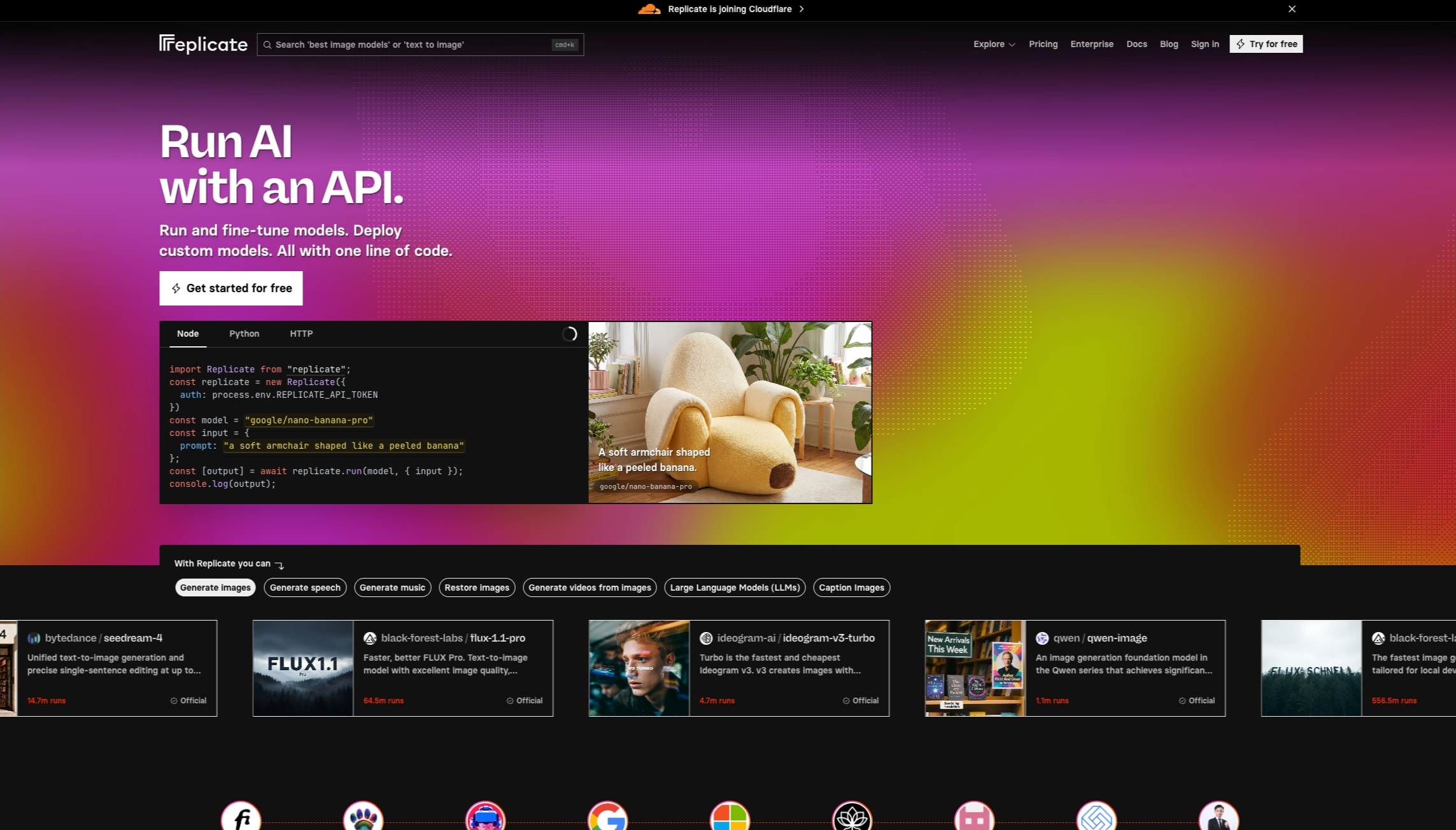Open the banana armchair example image

730,412
